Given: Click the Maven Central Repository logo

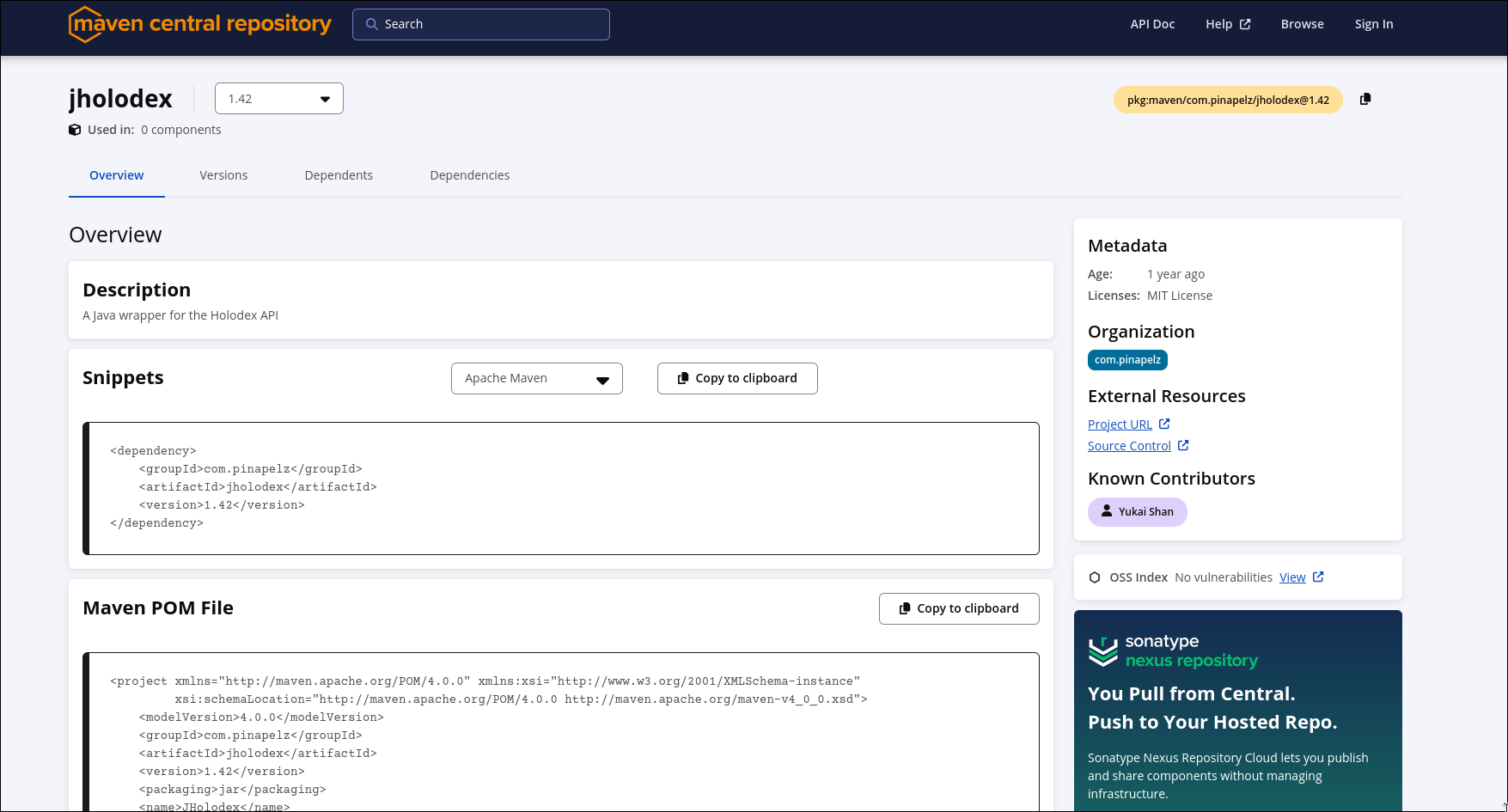Looking at the screenshot, I should [x=199, y=24].
